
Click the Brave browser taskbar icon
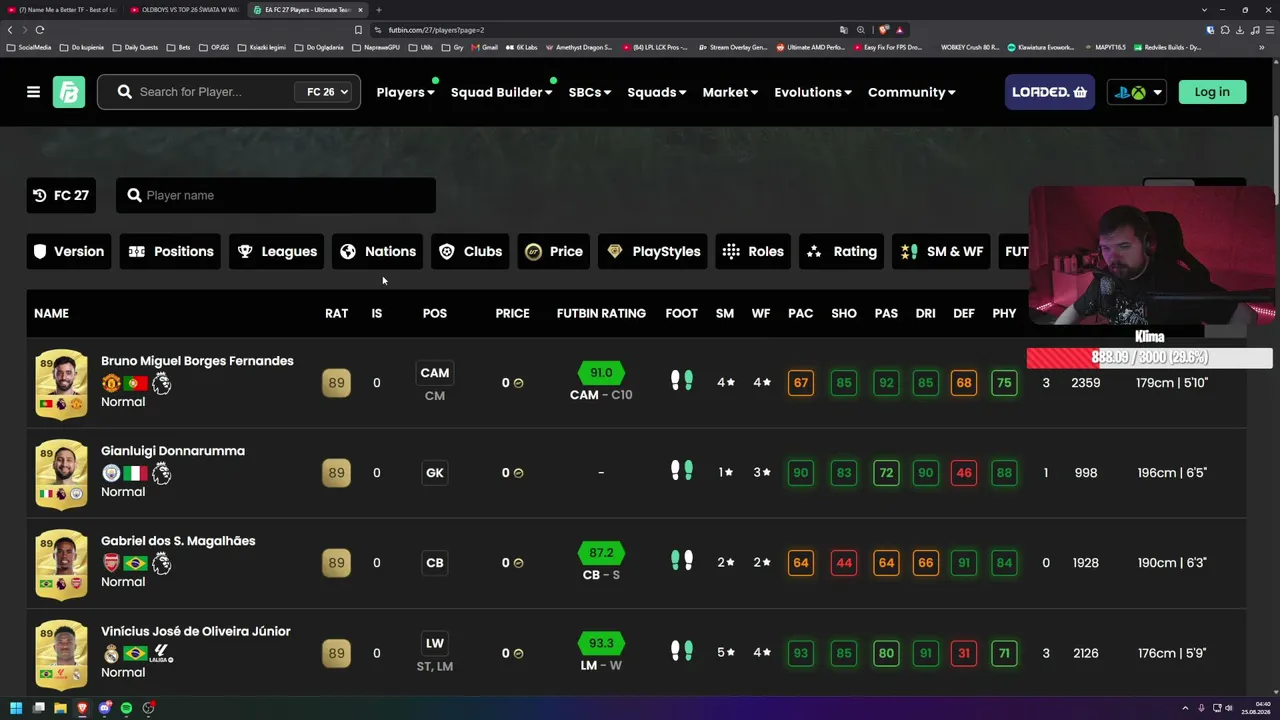[x=82, y=708]
